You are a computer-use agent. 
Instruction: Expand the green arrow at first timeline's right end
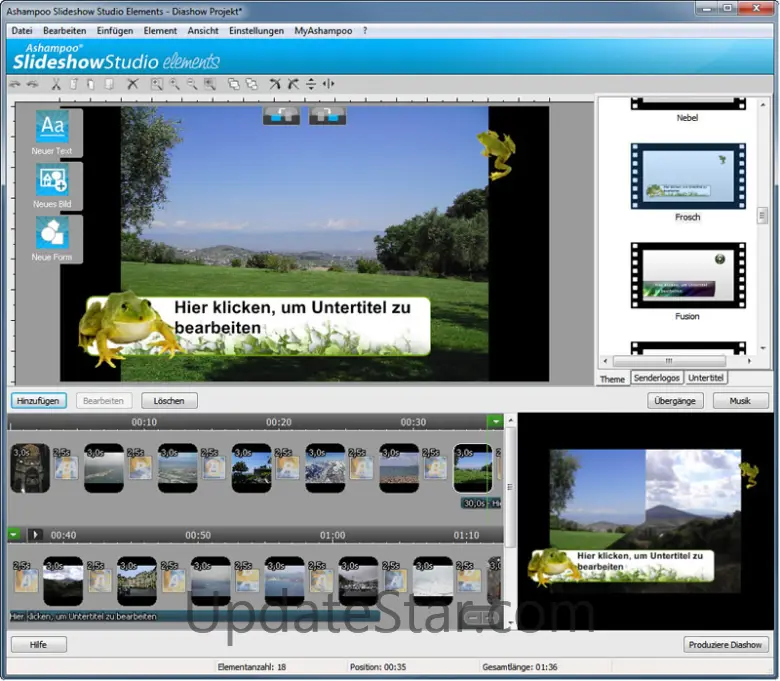coord(495,422)
